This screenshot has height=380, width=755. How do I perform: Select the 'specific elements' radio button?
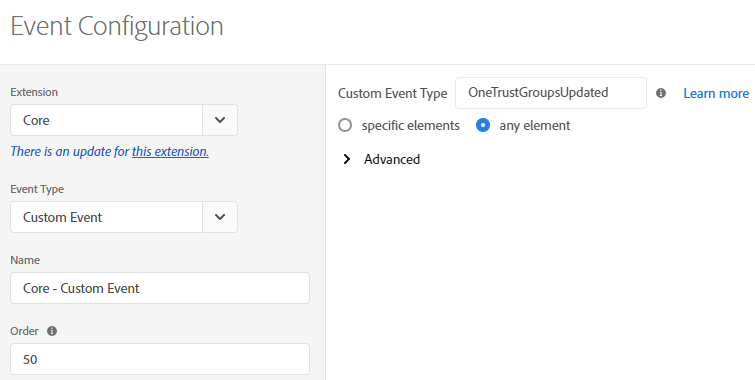(345, 125)
